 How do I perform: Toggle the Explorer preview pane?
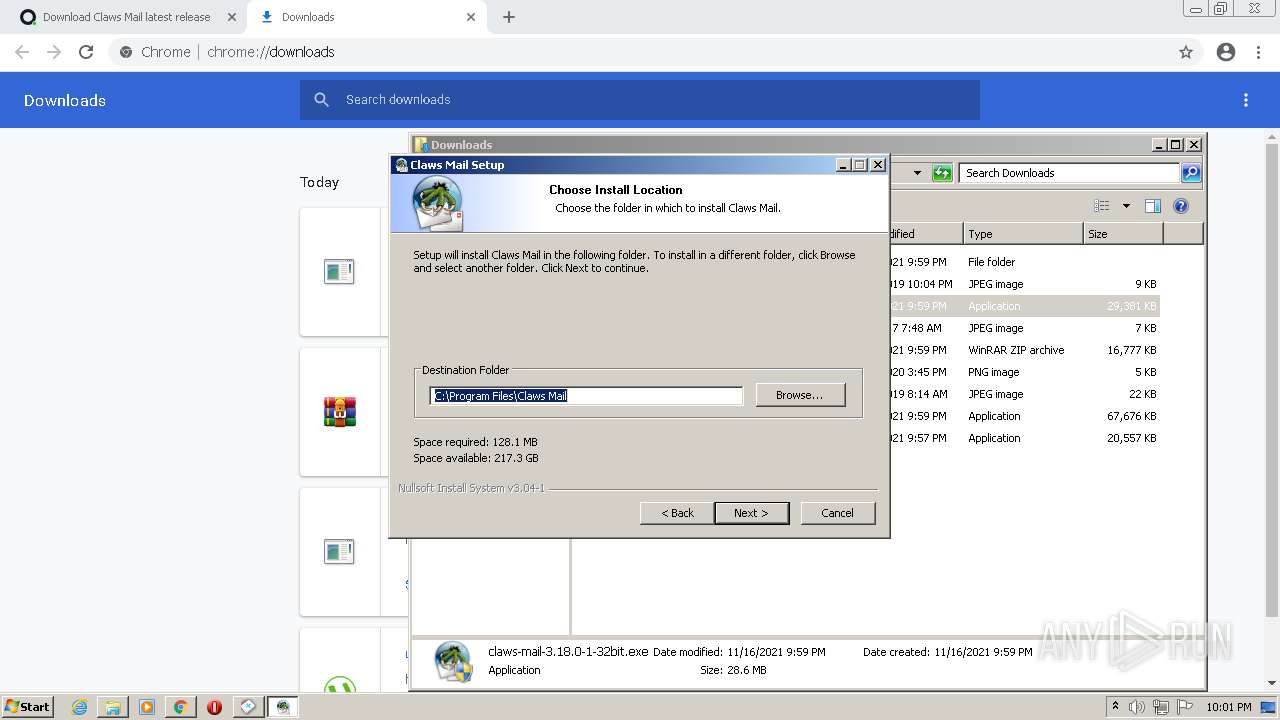[x=1153, y=206]
